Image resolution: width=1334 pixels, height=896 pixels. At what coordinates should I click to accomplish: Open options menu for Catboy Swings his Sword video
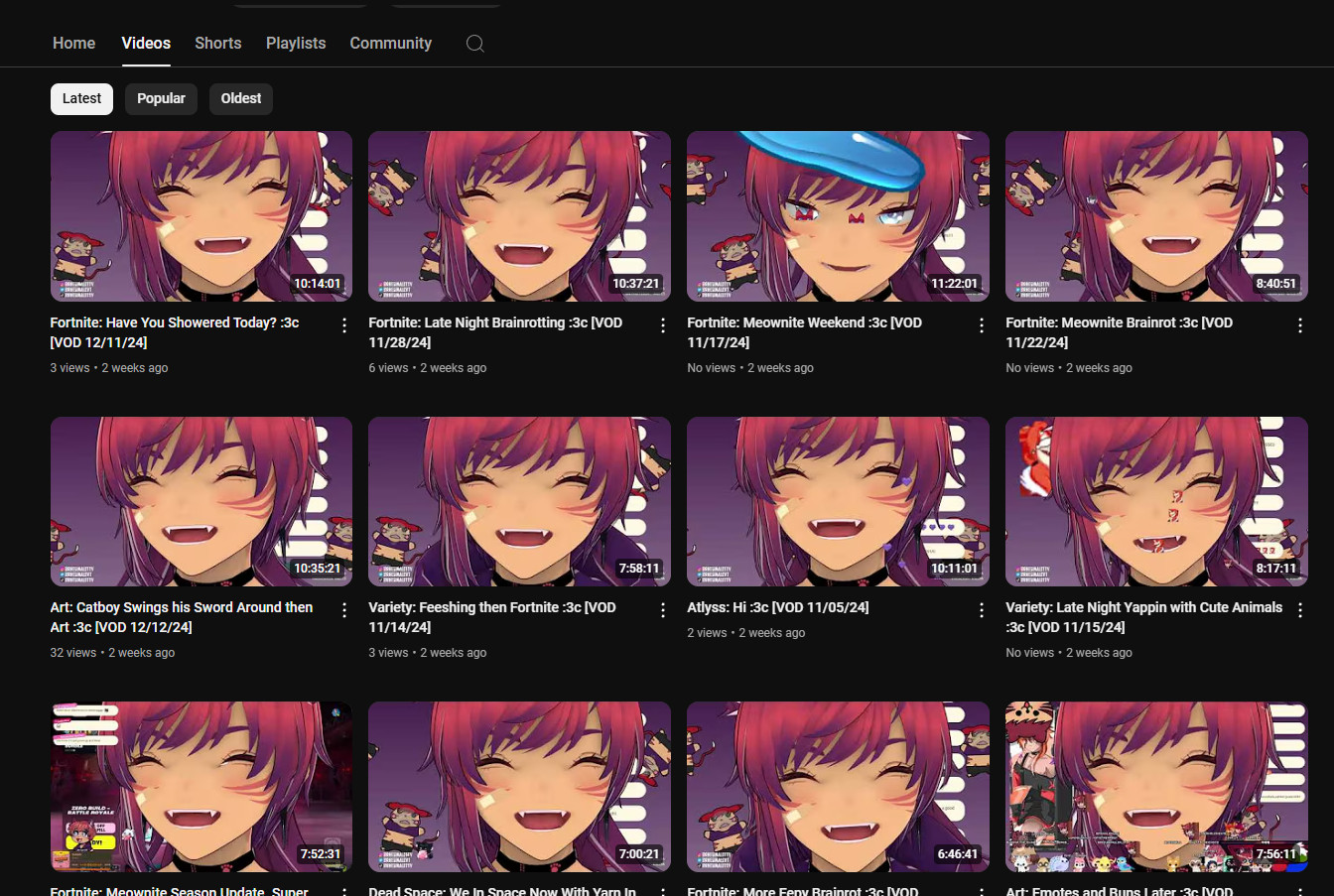click(344, 610)
